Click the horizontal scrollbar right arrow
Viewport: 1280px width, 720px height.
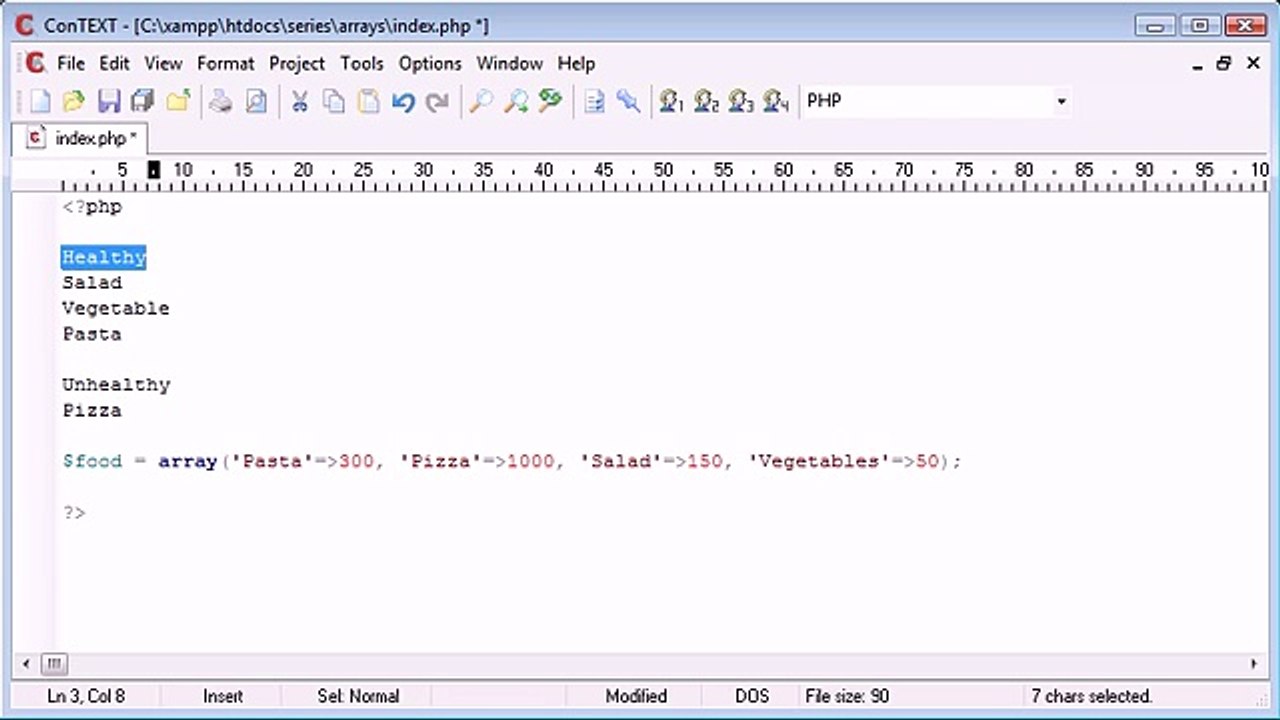pyautogui.click(x=1254, y=663)
